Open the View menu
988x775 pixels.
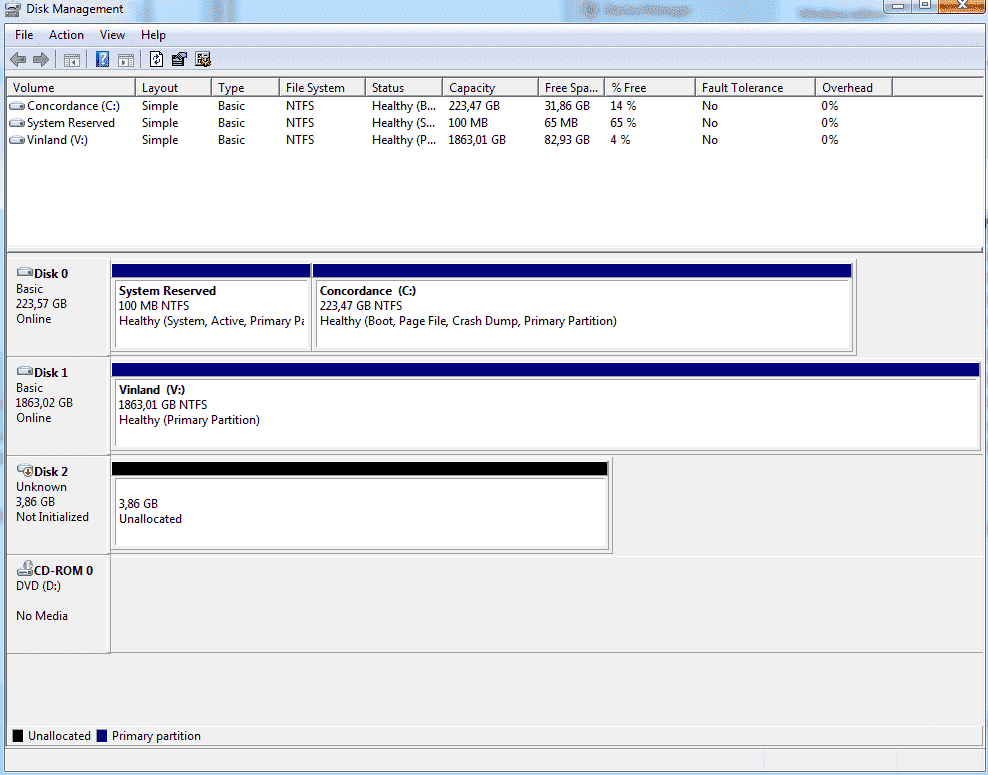coord(112,35)
